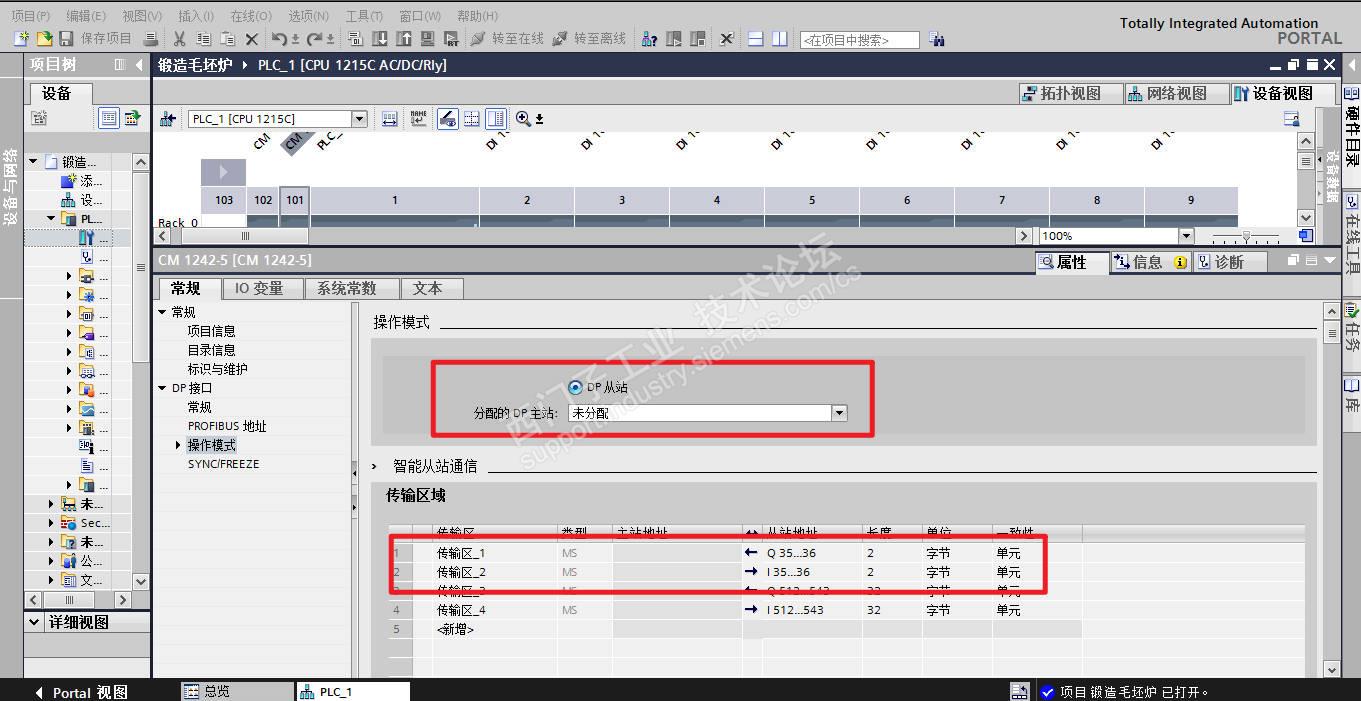The width and height of the screenshot is (1361, 701).
Task: Click the Accessible devices icon
Action: point(650,40)
